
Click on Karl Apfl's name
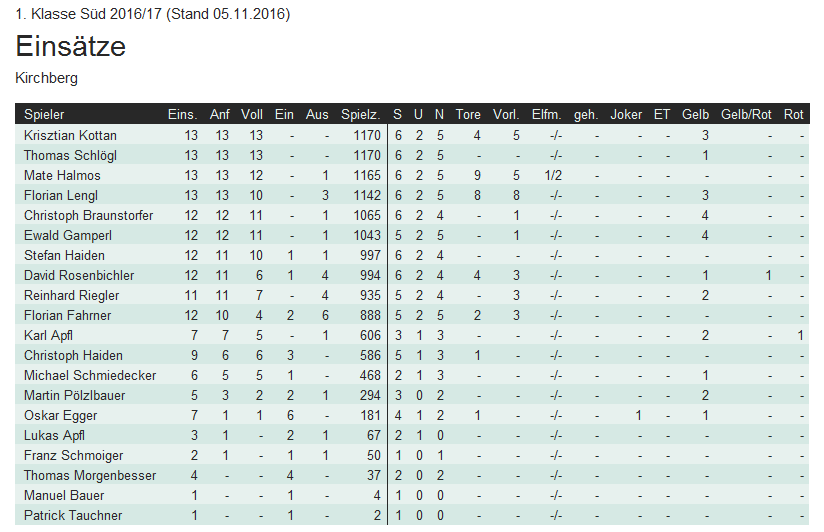point(48,335)
